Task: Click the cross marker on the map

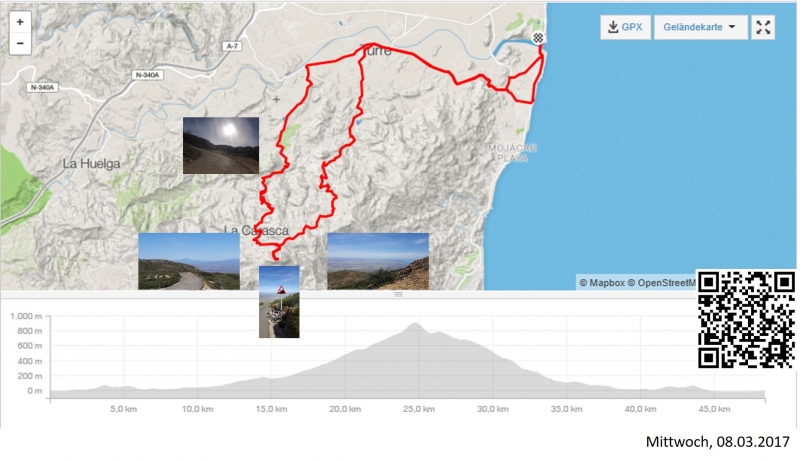Action: pos(276,99)
